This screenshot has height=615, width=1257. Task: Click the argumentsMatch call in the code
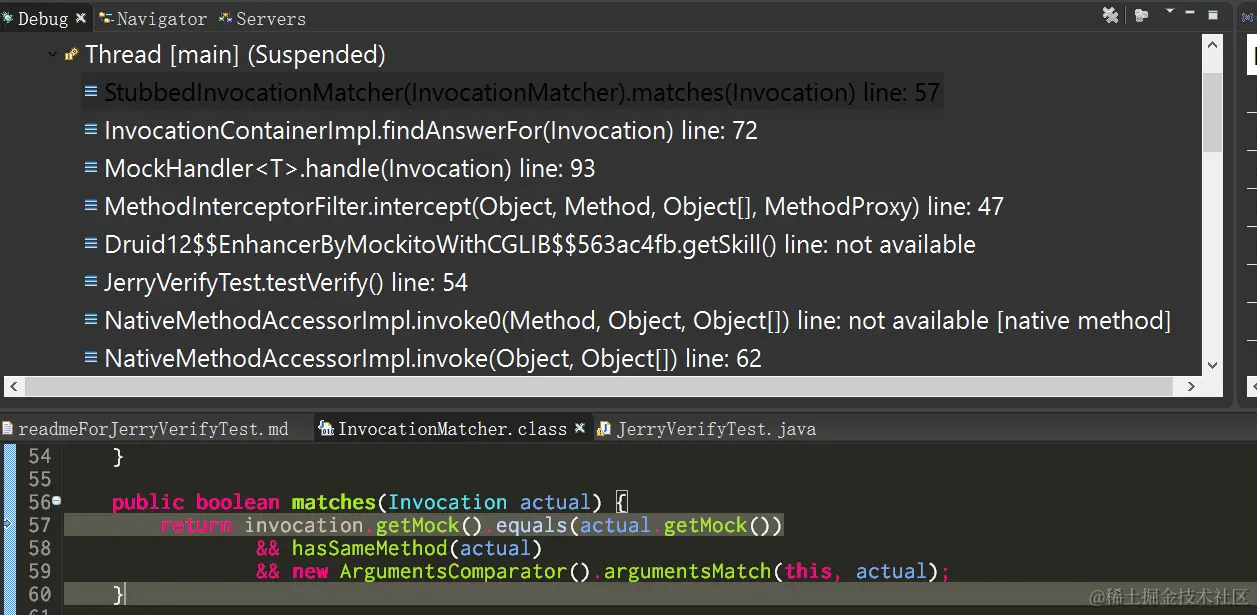click(687, 571)
